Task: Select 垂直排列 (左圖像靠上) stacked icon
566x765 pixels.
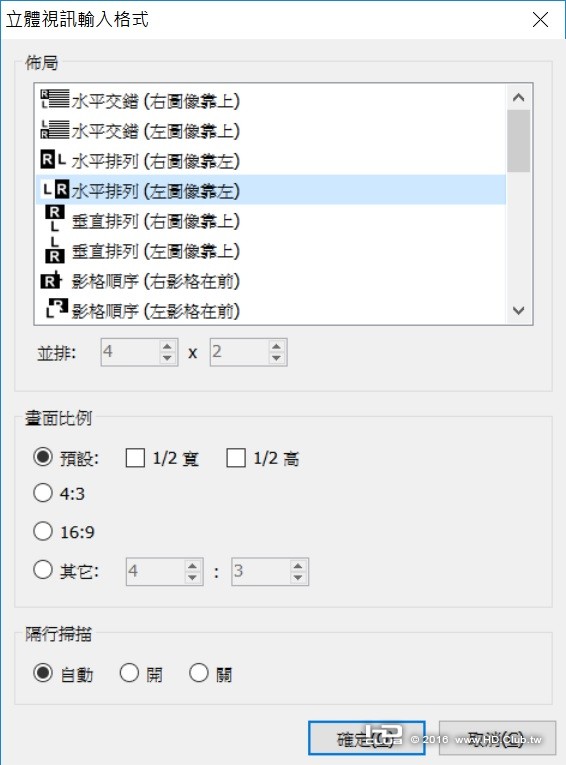Action: [x=55, y=250]
